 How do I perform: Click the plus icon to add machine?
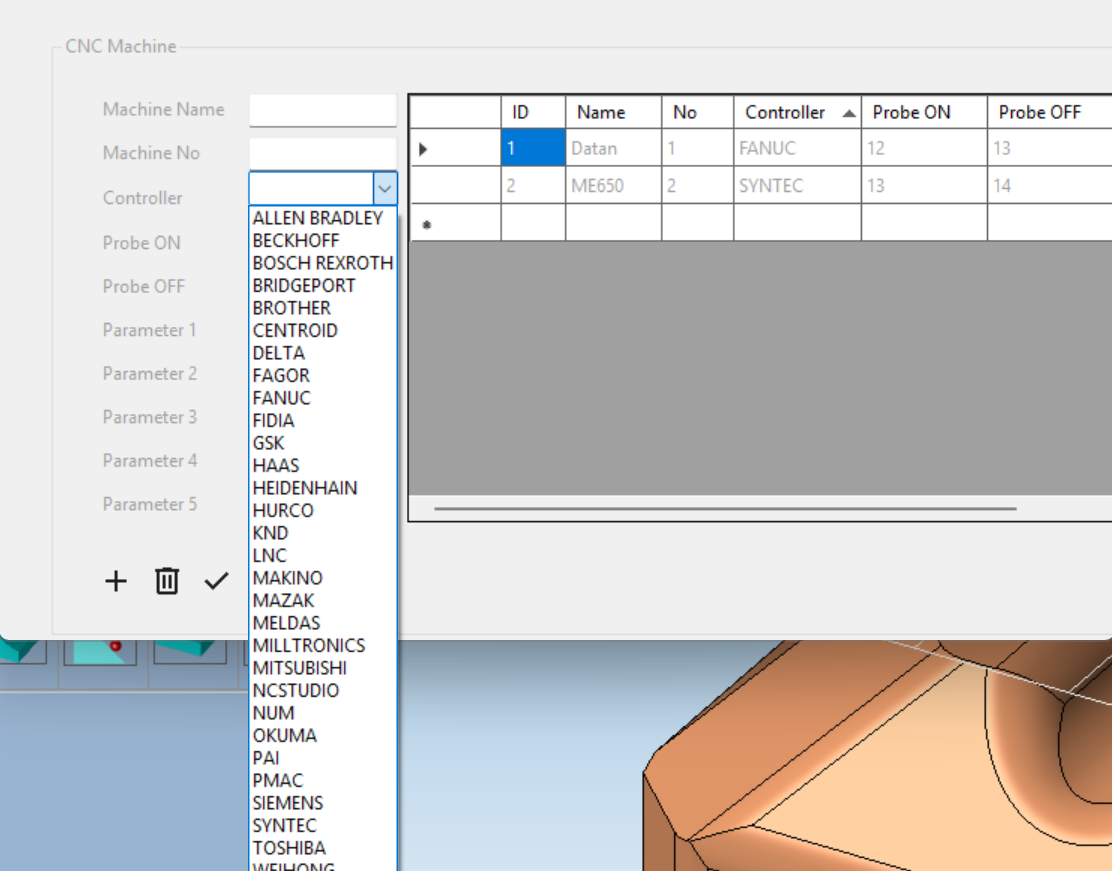116,581
